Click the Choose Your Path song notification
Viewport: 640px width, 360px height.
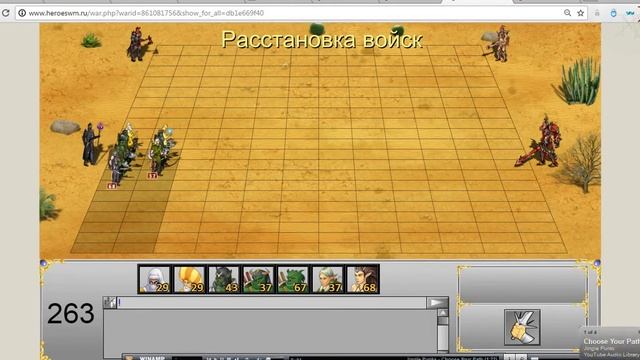[610, 343]
